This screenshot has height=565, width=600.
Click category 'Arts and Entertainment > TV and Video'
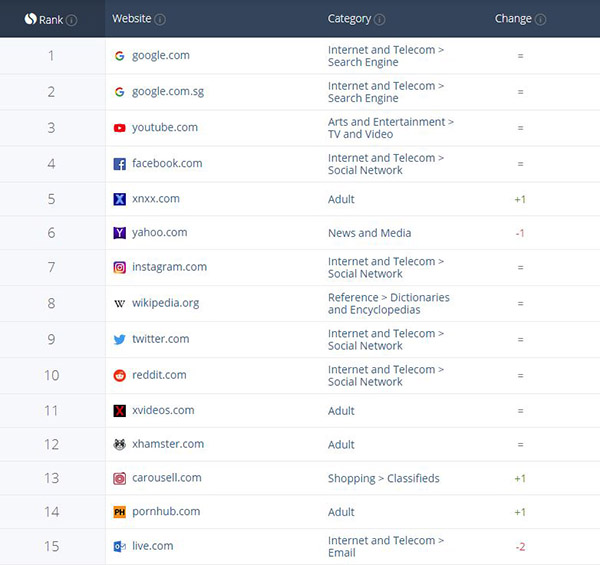(x=391, y=128)
